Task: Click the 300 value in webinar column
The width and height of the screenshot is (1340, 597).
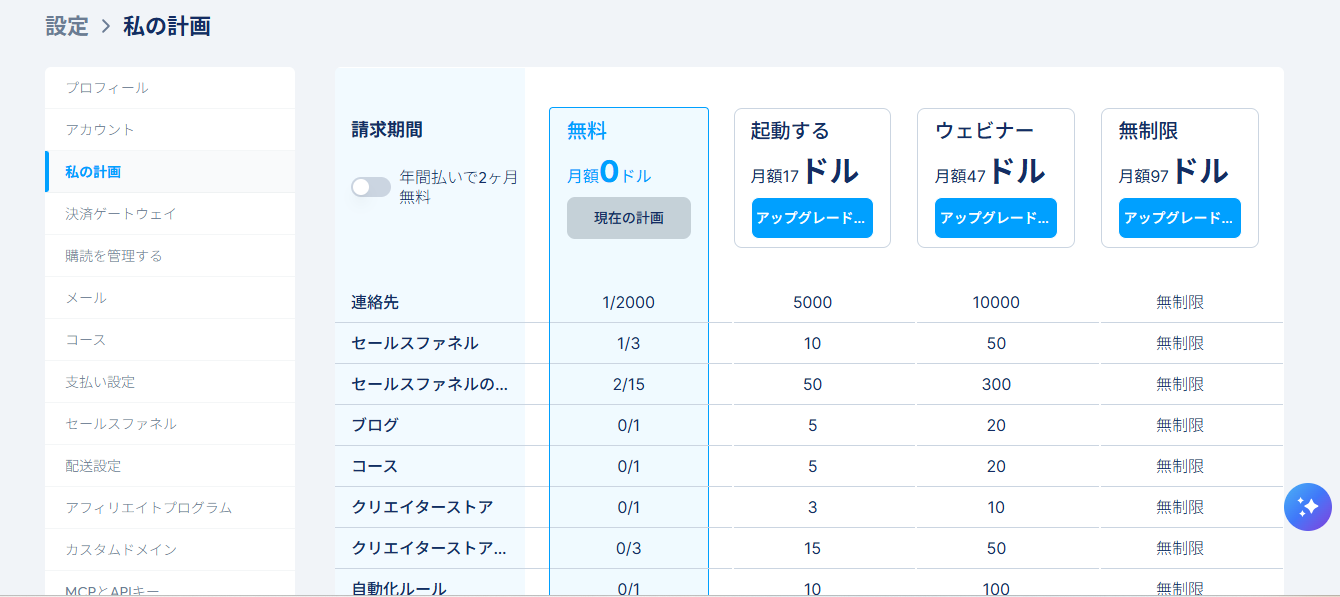Action: 996,384
